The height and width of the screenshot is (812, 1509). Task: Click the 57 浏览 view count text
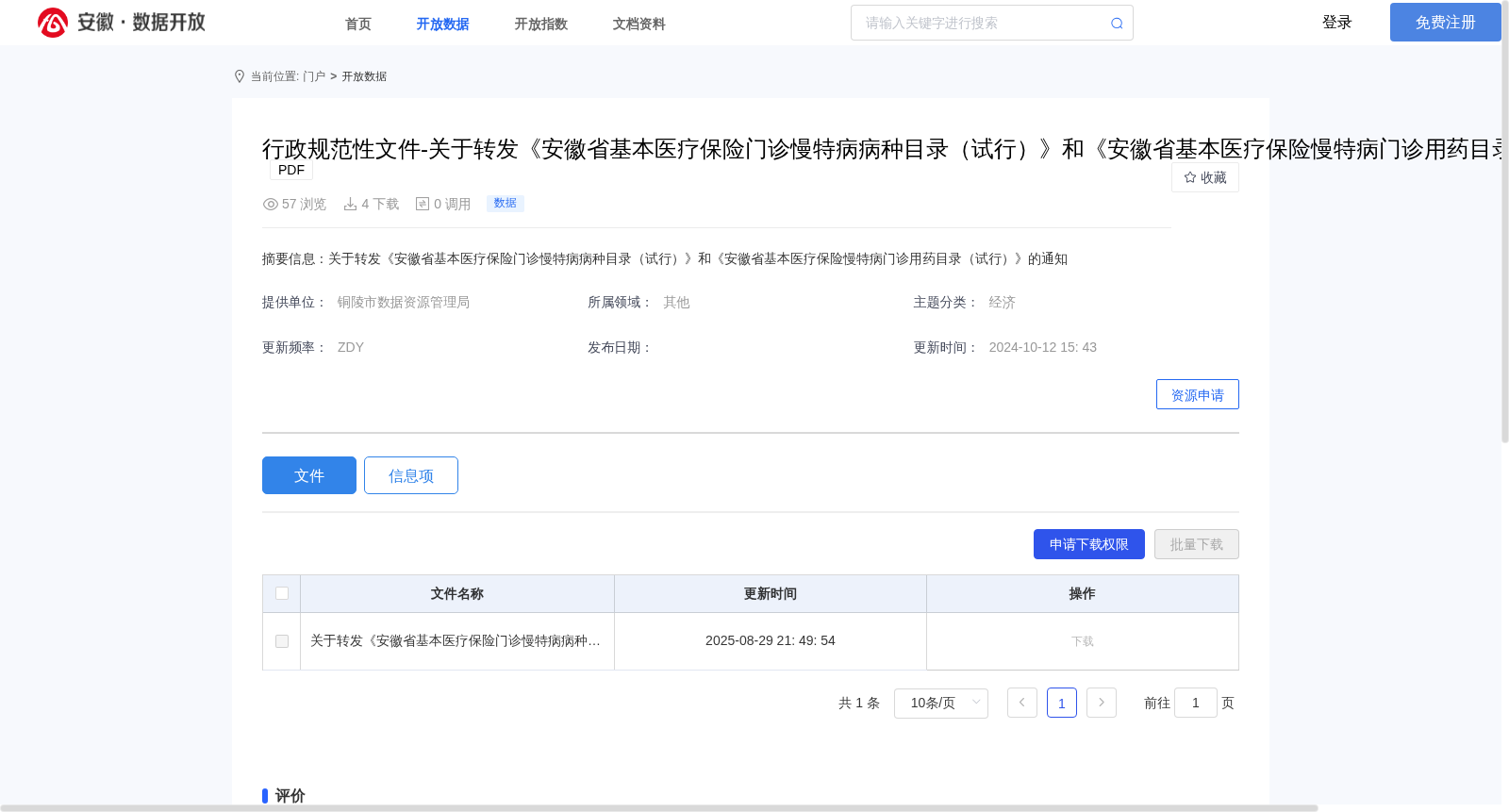[304, 204]
